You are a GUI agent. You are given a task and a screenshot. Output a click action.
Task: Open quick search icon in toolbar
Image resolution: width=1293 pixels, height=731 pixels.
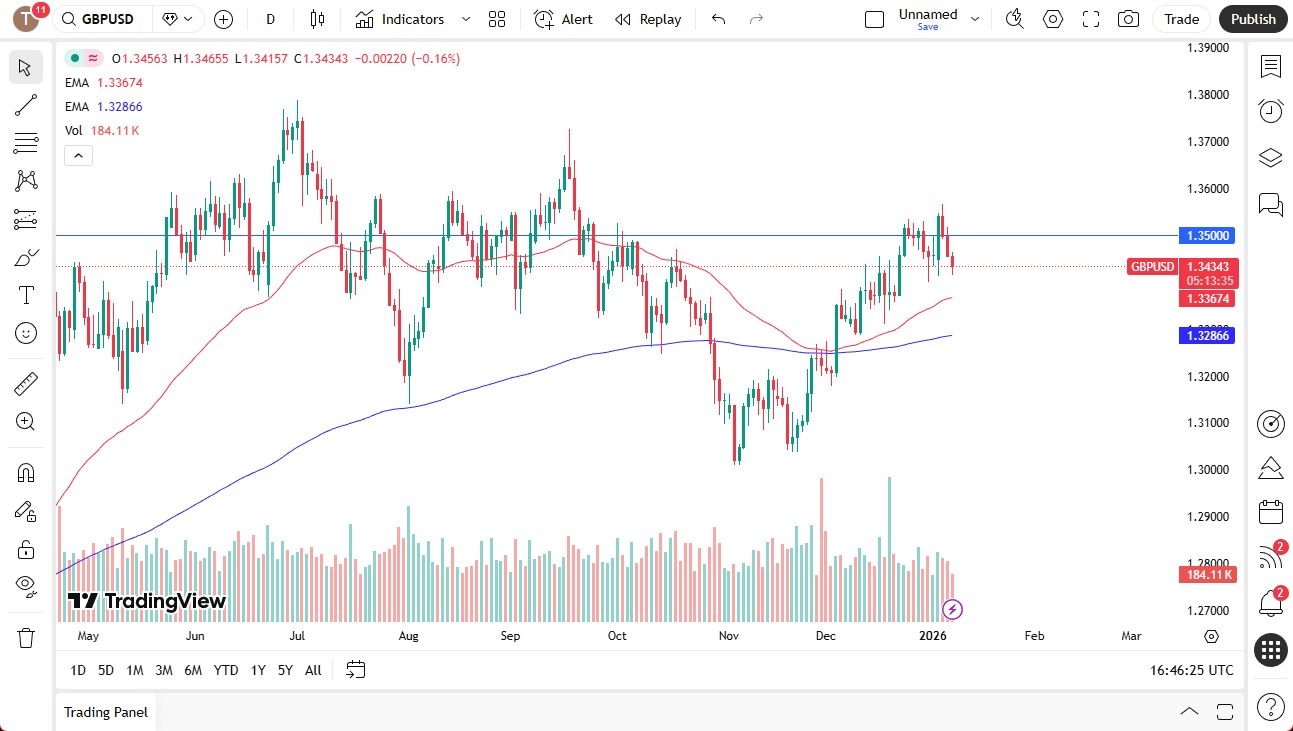point(1015,19)
